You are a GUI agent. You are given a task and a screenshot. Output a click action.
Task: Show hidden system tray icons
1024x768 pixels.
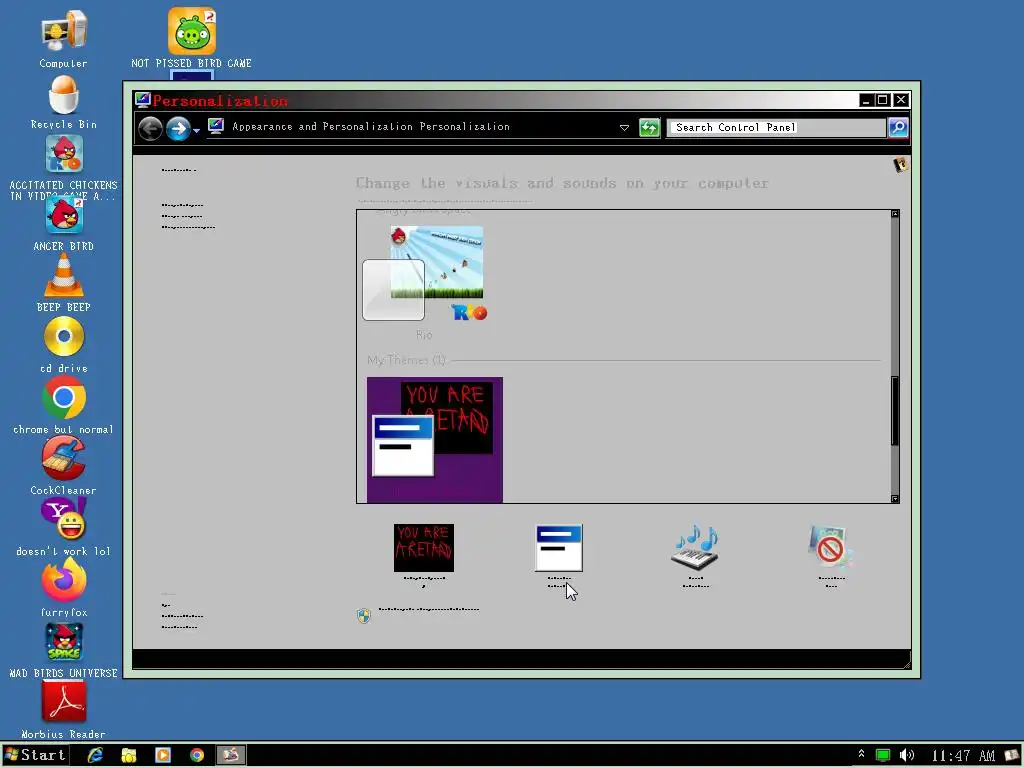[861, 754]
